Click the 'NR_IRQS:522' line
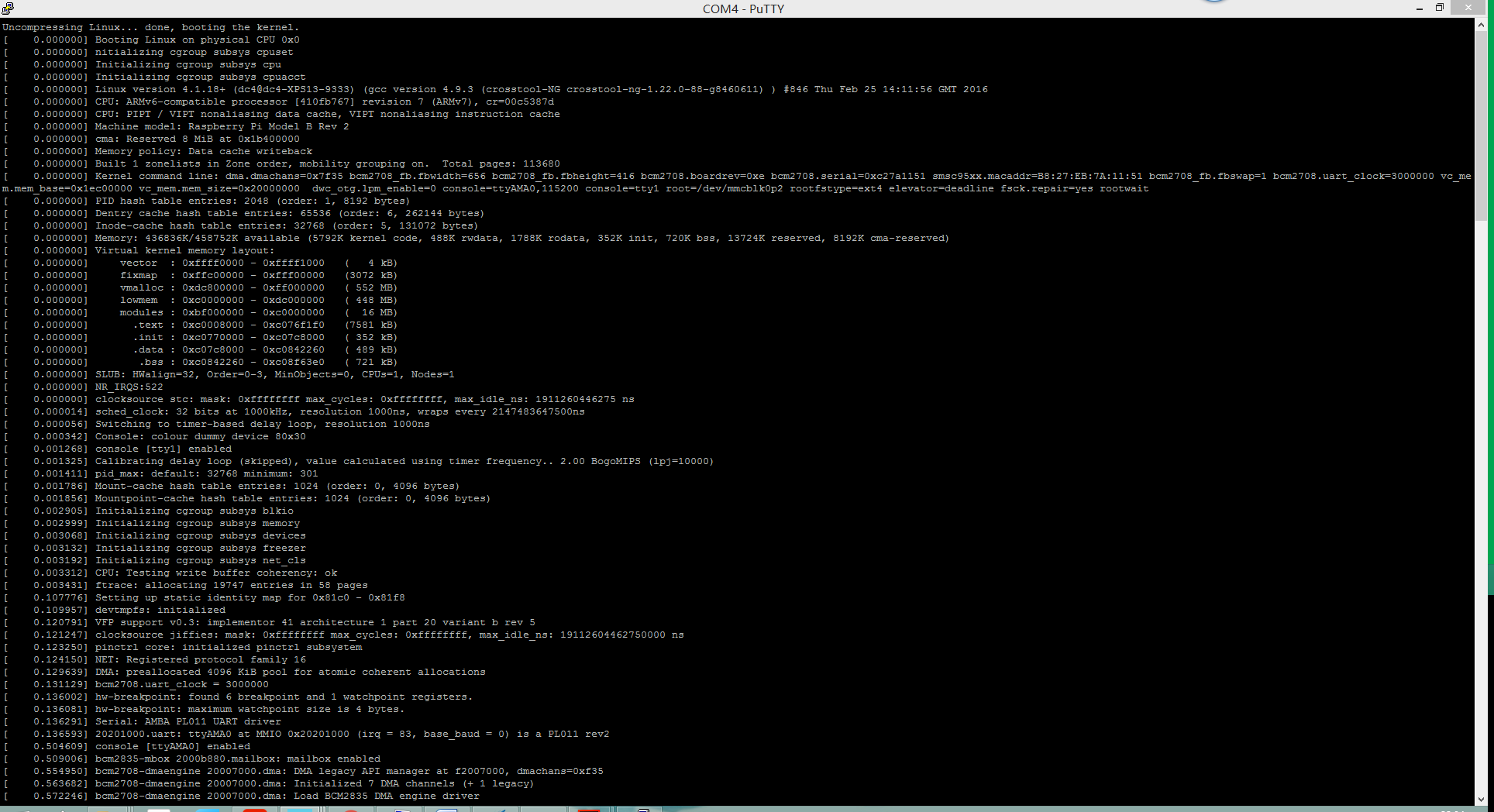 point(129,387)
